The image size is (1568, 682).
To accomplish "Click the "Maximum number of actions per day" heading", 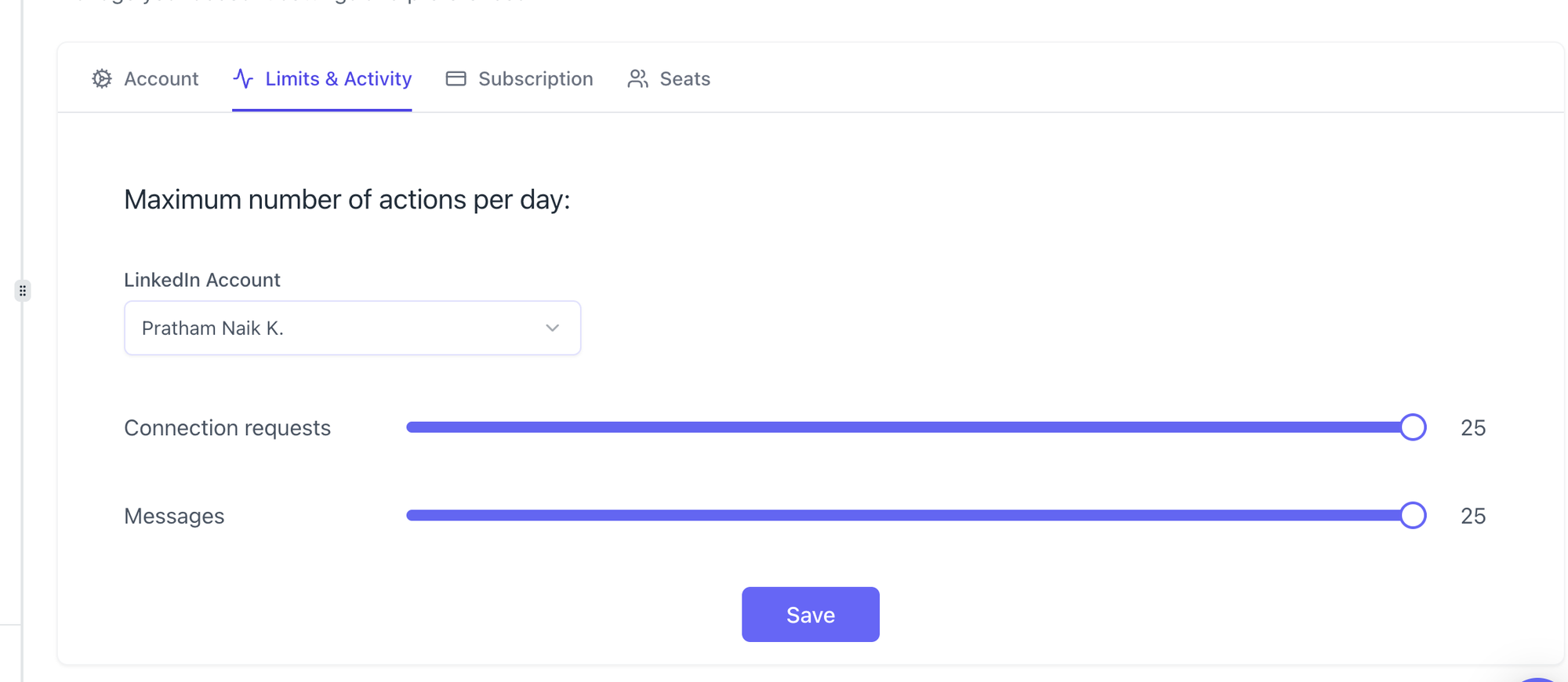I will [347, 200].
